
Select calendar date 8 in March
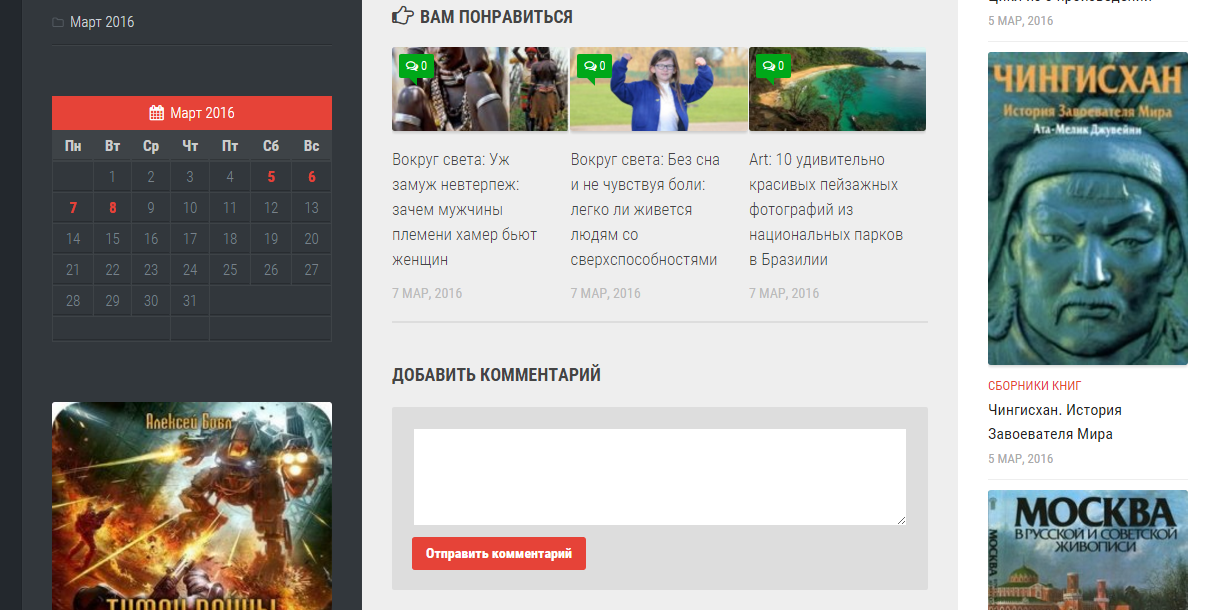[x=112, y=208]
